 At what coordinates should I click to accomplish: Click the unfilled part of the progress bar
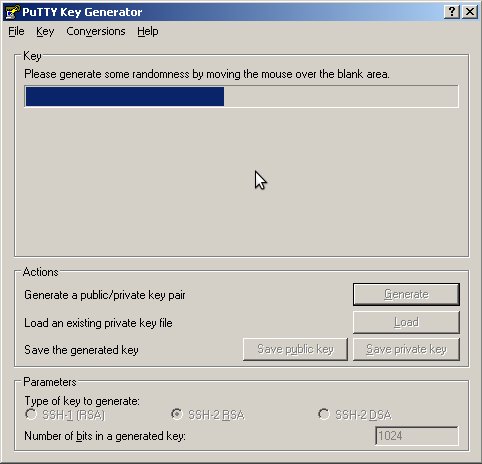pyautogui.click(x=341, y=97)
